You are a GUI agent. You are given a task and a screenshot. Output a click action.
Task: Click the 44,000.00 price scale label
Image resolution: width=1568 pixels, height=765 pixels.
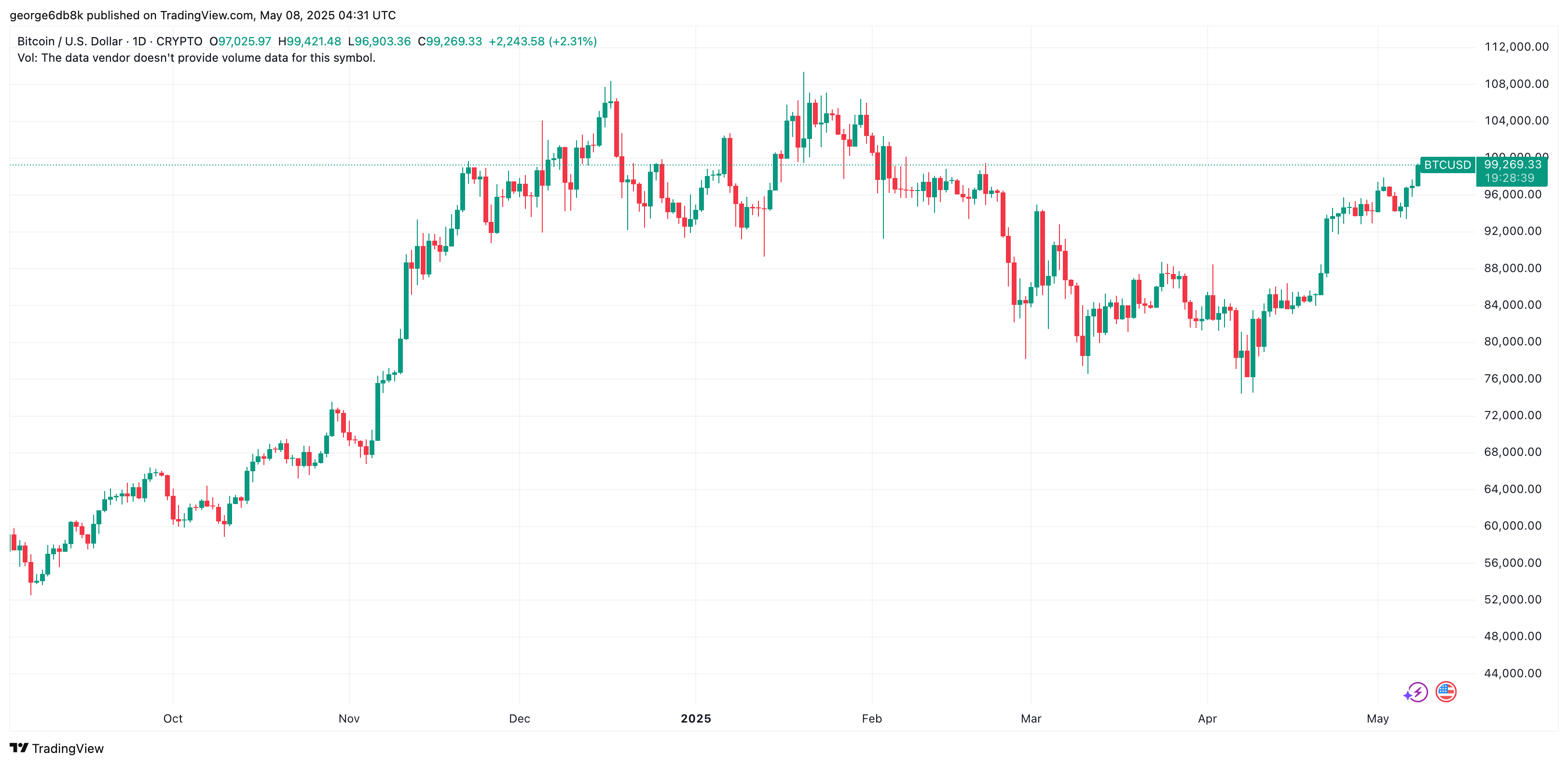[1513, 673]
